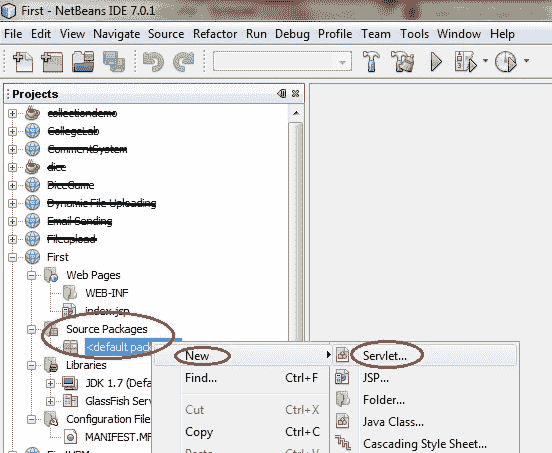Screen dimensions: 552x453
Task: Open the Profile button dropdown arrow
Action: coord(526,61)
